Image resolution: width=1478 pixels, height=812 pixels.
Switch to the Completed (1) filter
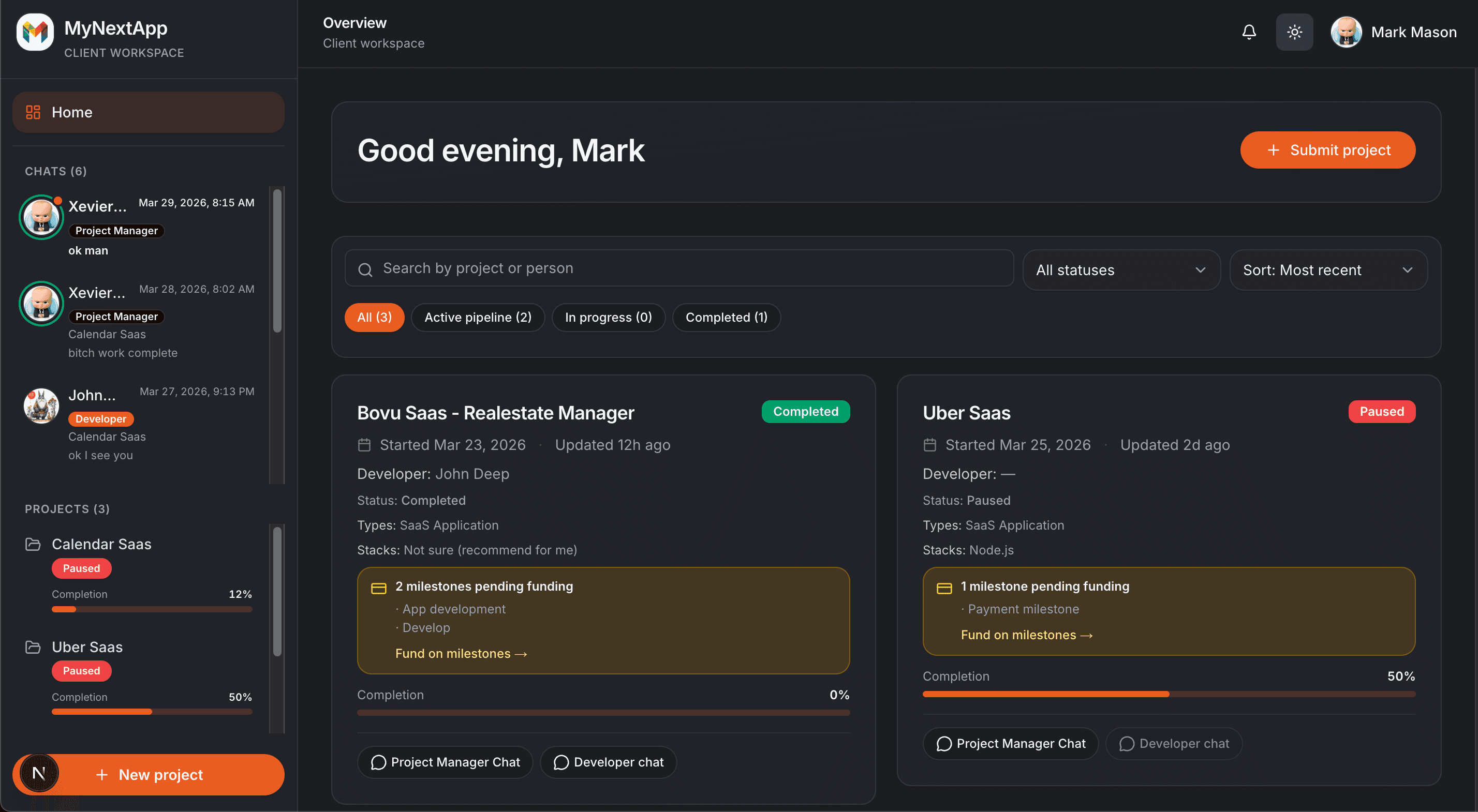click(726, 317)
